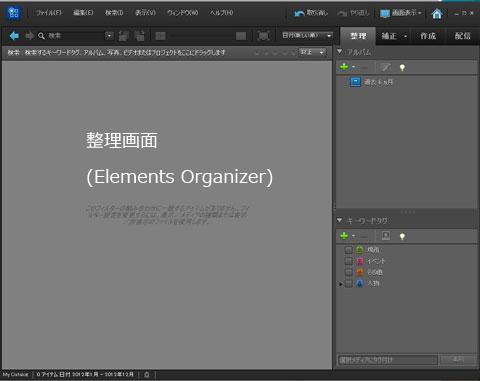Click the bell notification icon in status bar
480x381 pixels.
point(147,375)
